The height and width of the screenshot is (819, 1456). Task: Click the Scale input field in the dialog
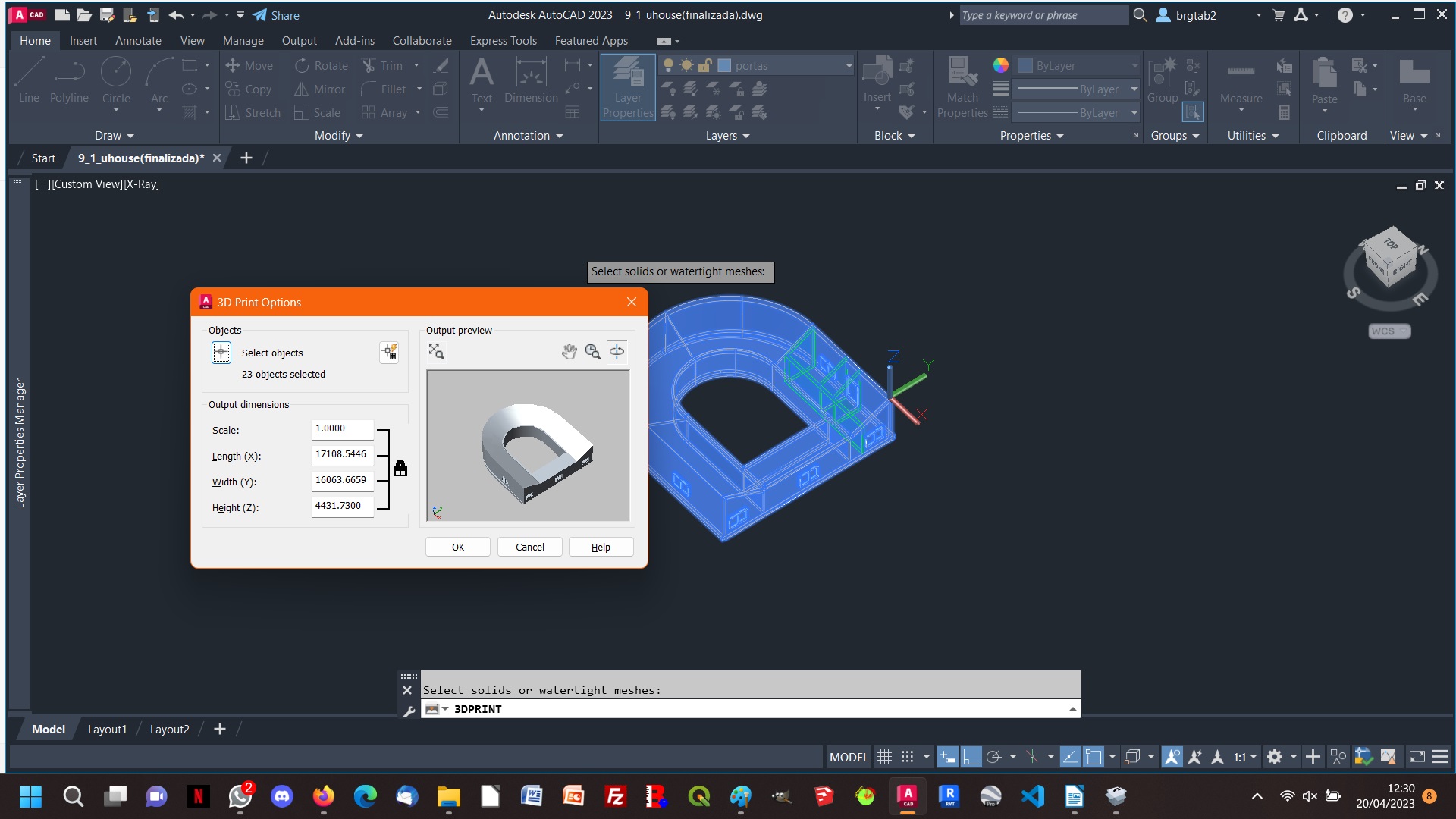tap(342, 429)
